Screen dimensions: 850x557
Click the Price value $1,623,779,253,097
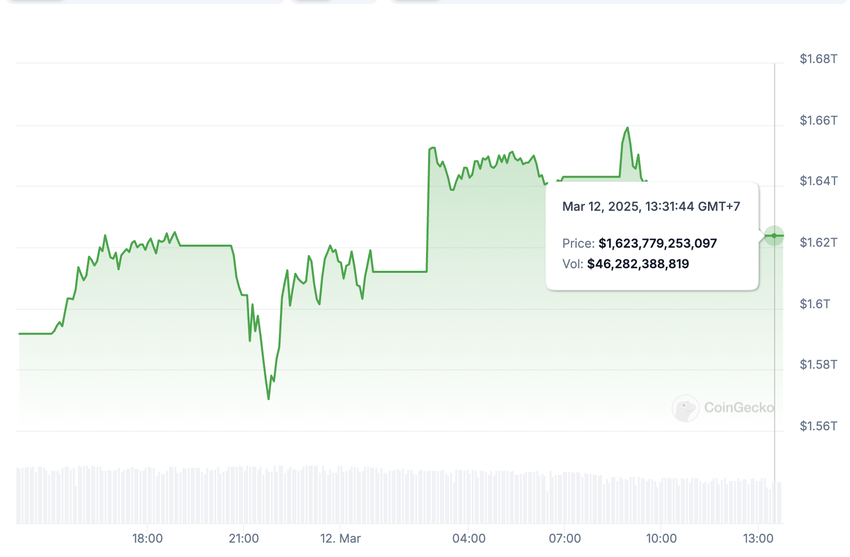click(x=657, y=243)
